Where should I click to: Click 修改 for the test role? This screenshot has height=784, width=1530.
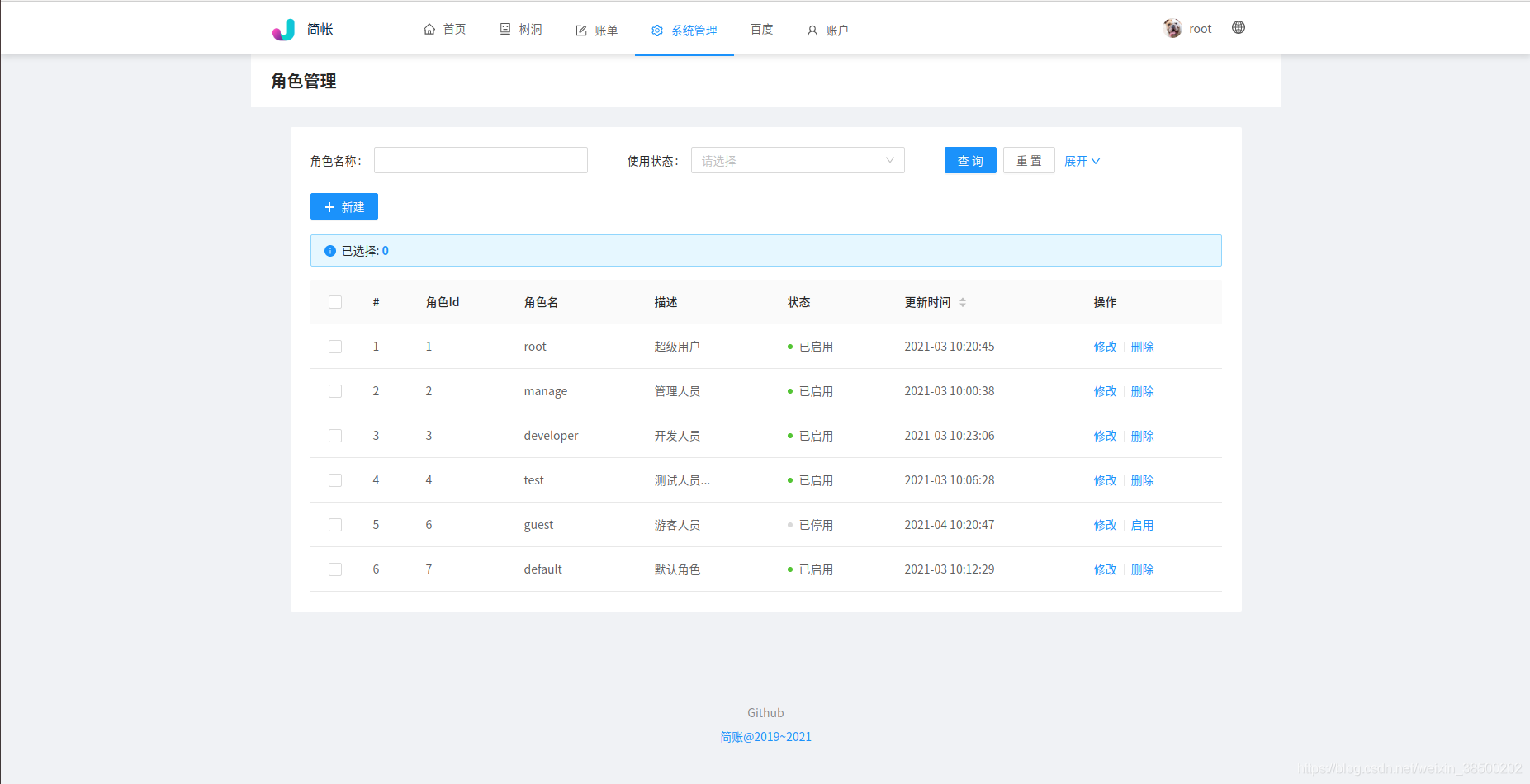[x=1105, y=480]
